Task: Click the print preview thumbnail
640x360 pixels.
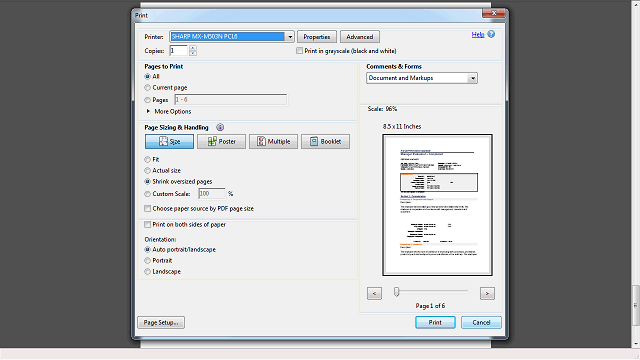Action: click(437, 205)
